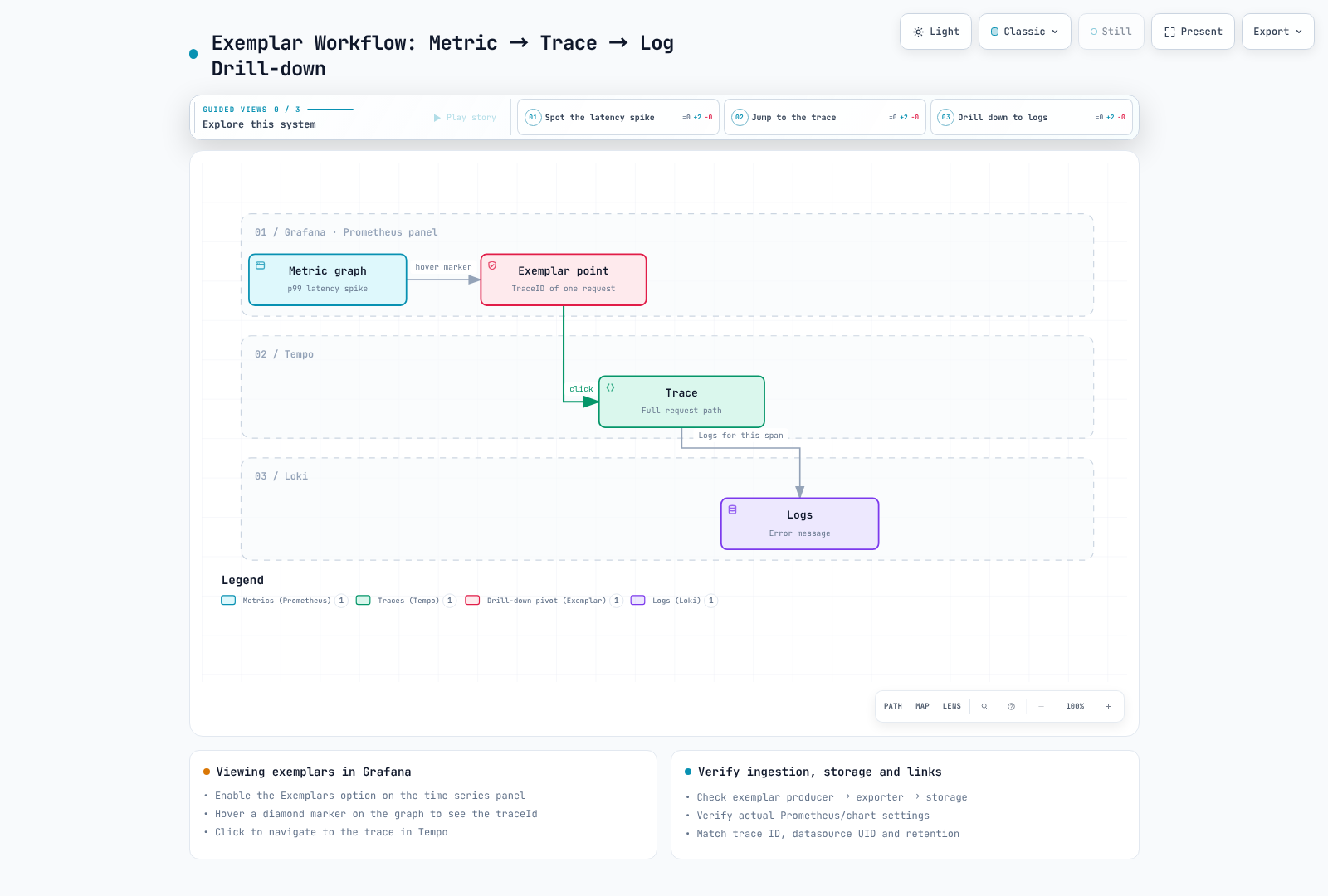This screenshot has height=896, width=1328.
Task: Open the help question mark icon
Action: pyautogui.click(x=1012, y=707)
